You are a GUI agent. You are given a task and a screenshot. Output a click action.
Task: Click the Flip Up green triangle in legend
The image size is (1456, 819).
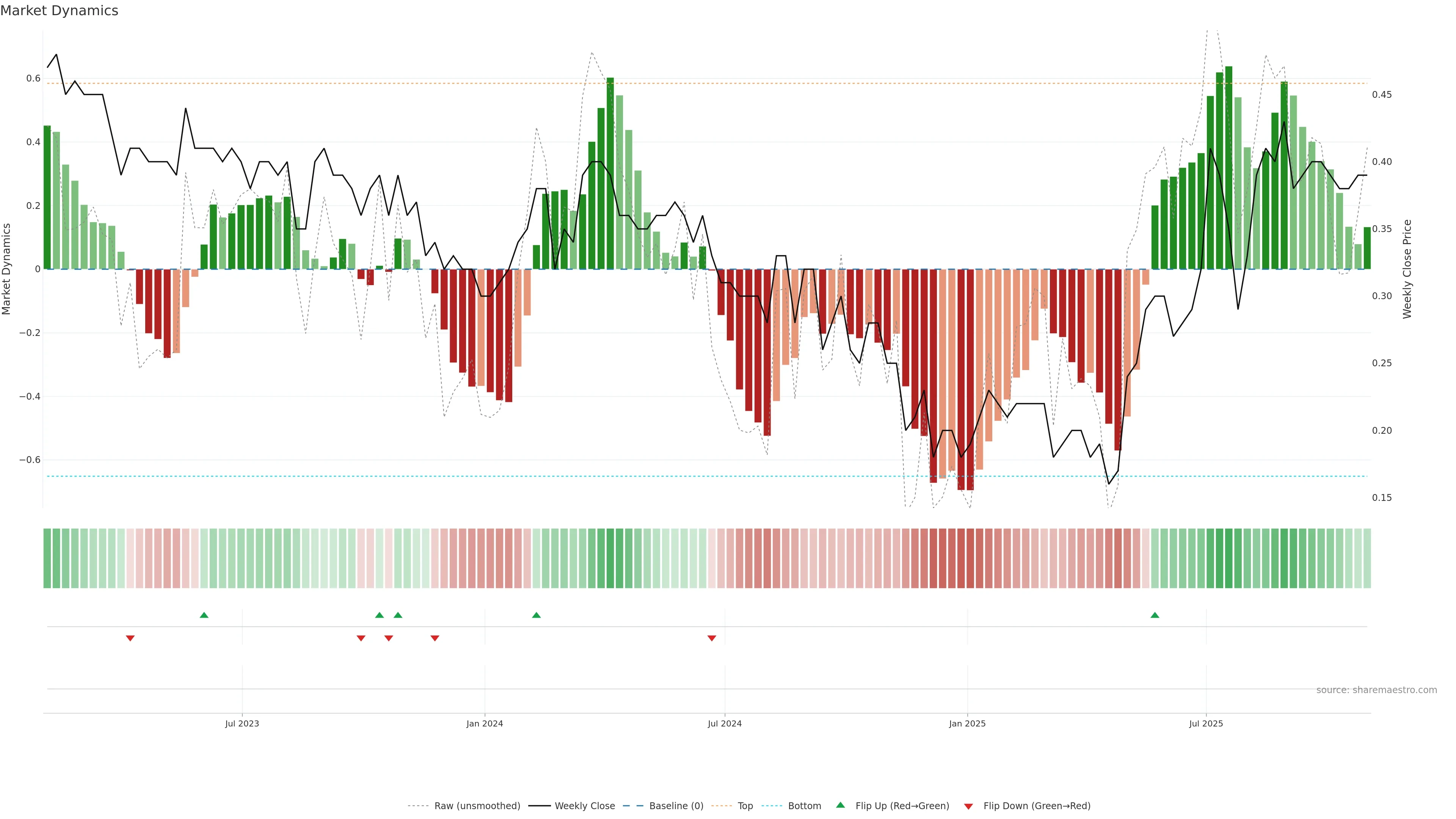coord(841,805)
